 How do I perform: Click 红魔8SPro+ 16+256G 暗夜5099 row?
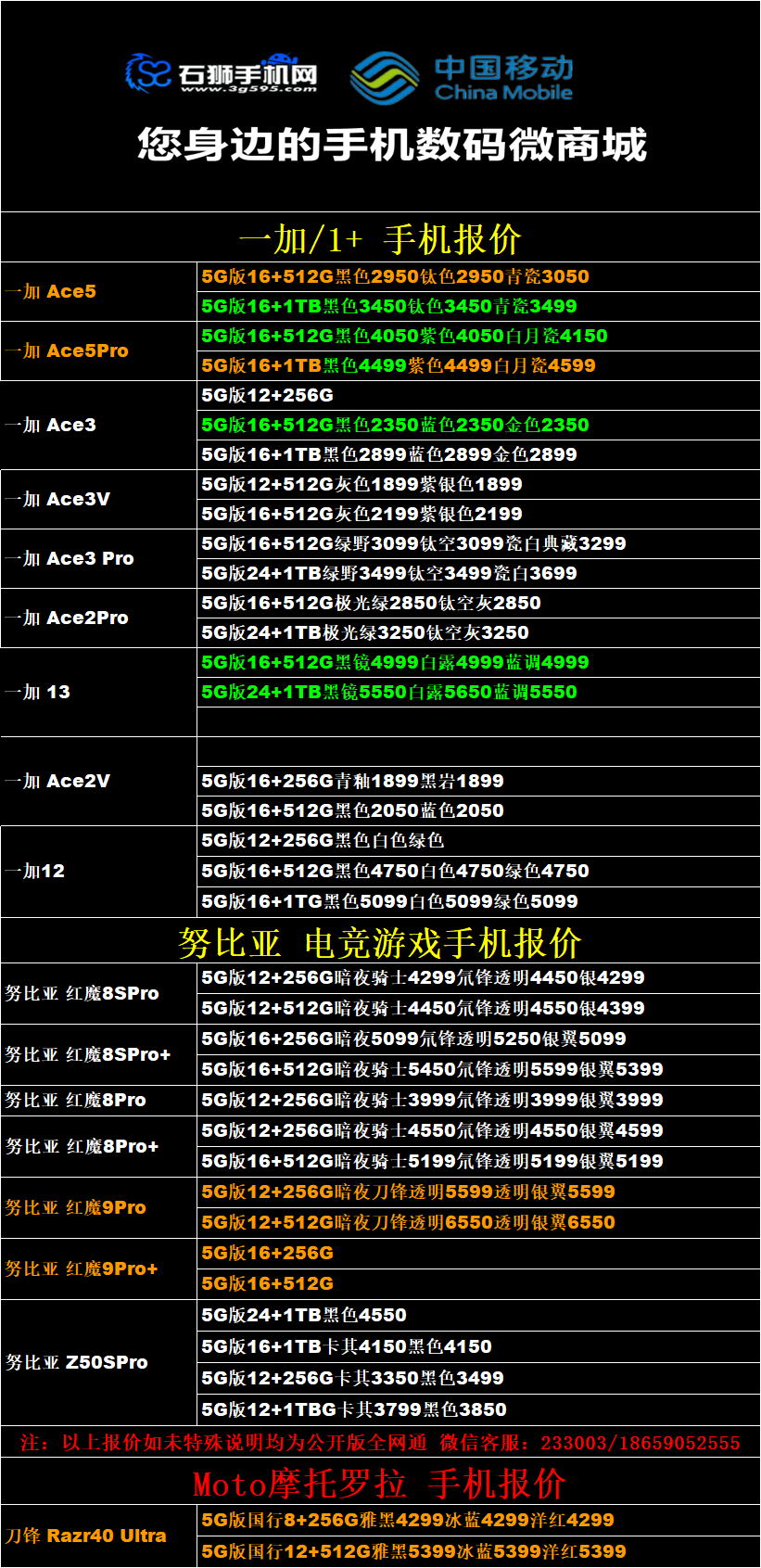pyautogui.click(x=478, y=1039)
